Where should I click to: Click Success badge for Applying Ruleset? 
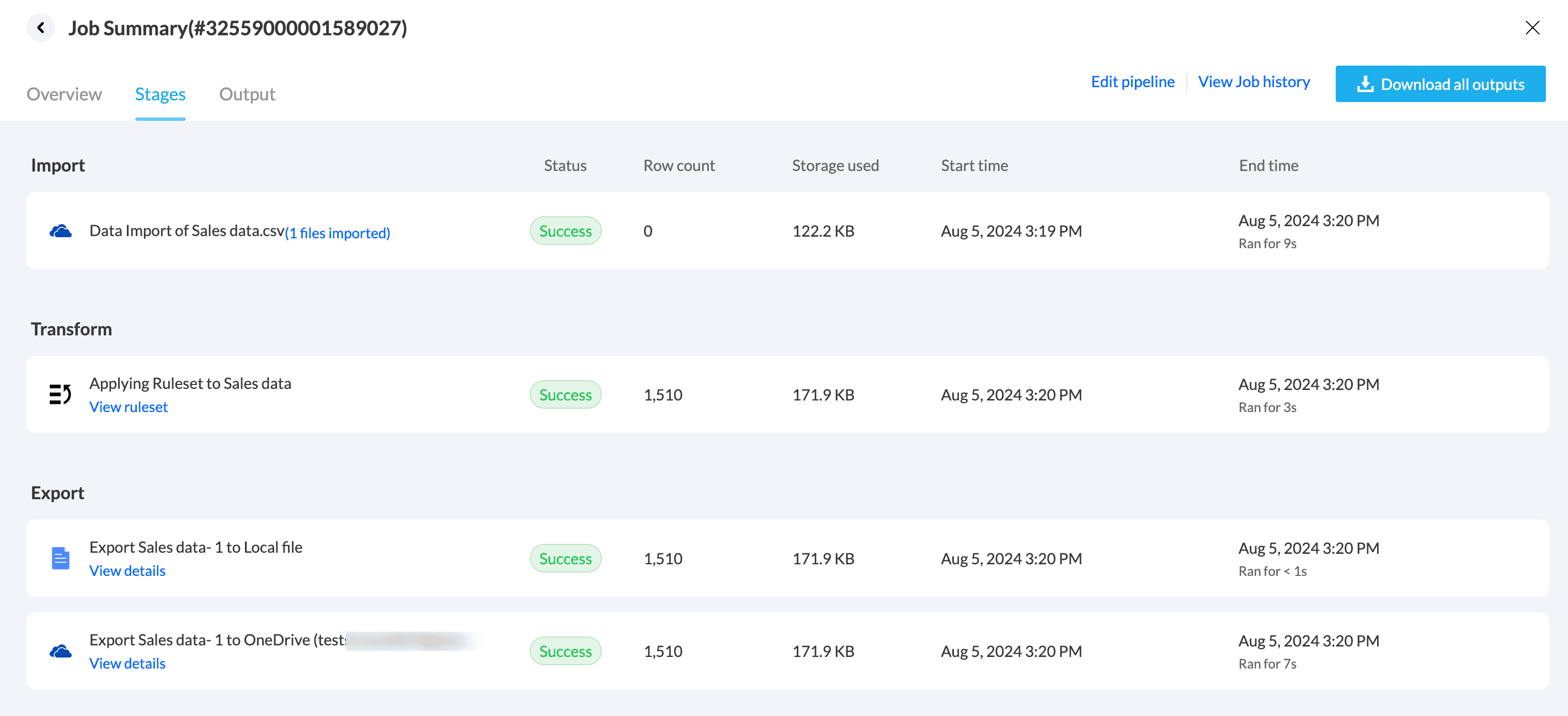pyautogui.click(x=565, y=395)
